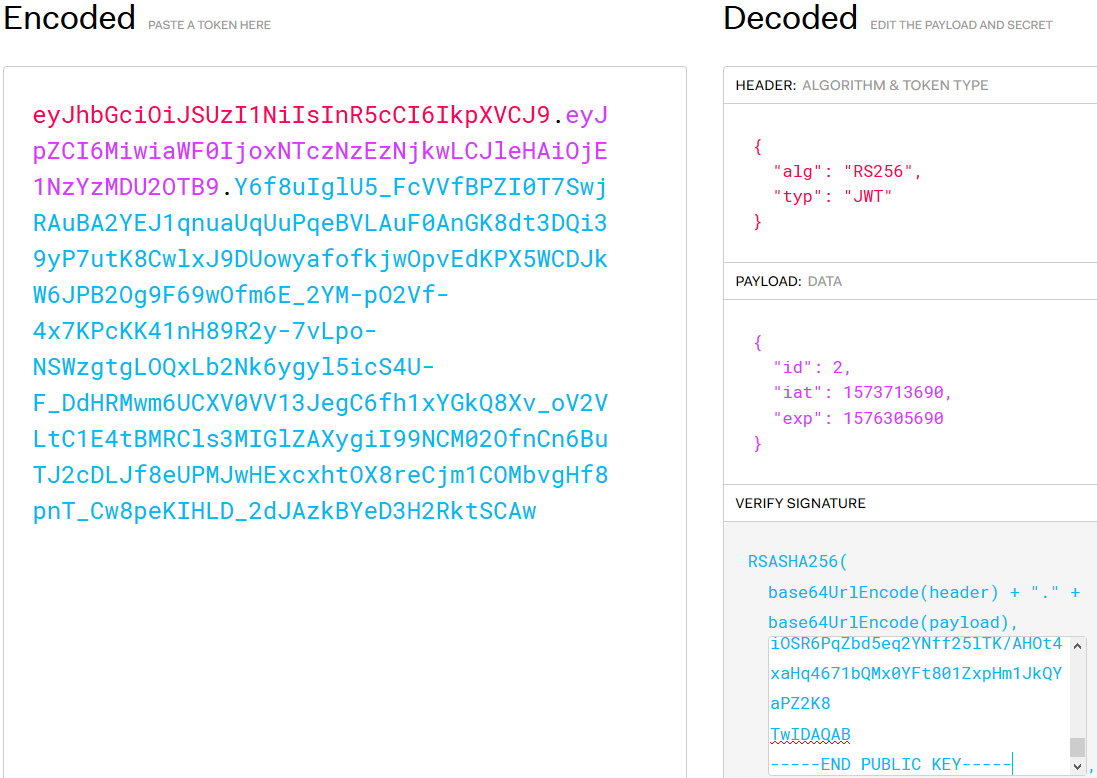1097x778 pixels.
Task: Click the purple payload segment "pZCI6MiwiaWF0IjoxNTczNzEzNjkwLCJleHAiOjE"
Action: (x=320, y=151)
